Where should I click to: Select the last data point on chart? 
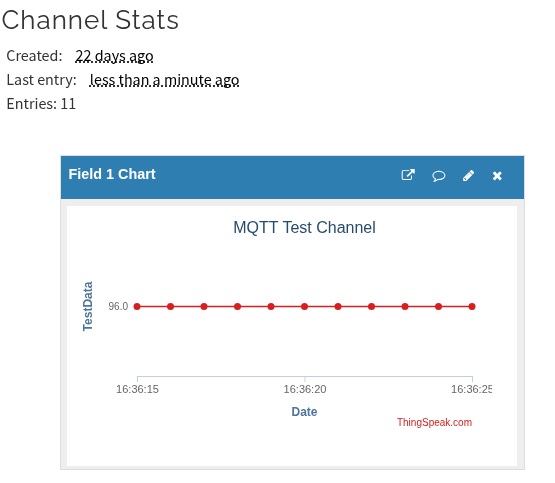click(x=472, y=306)
